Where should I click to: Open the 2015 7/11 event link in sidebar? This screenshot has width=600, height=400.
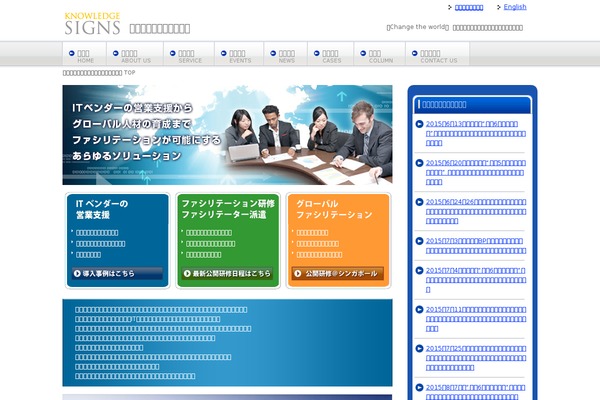click(476, 319)
